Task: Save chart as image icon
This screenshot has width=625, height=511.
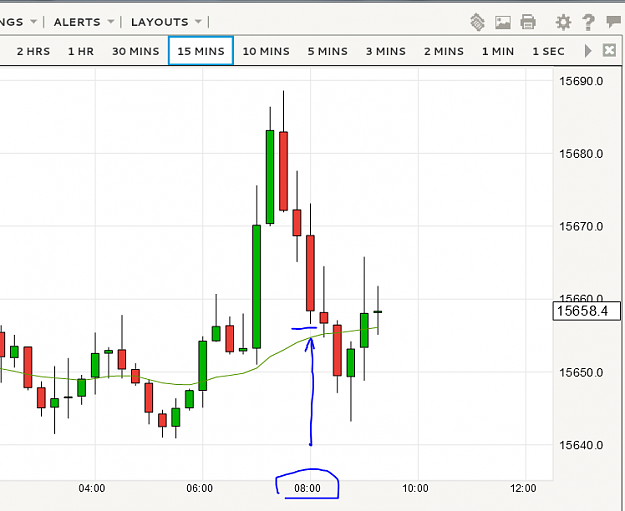Action: pos(503,22)
